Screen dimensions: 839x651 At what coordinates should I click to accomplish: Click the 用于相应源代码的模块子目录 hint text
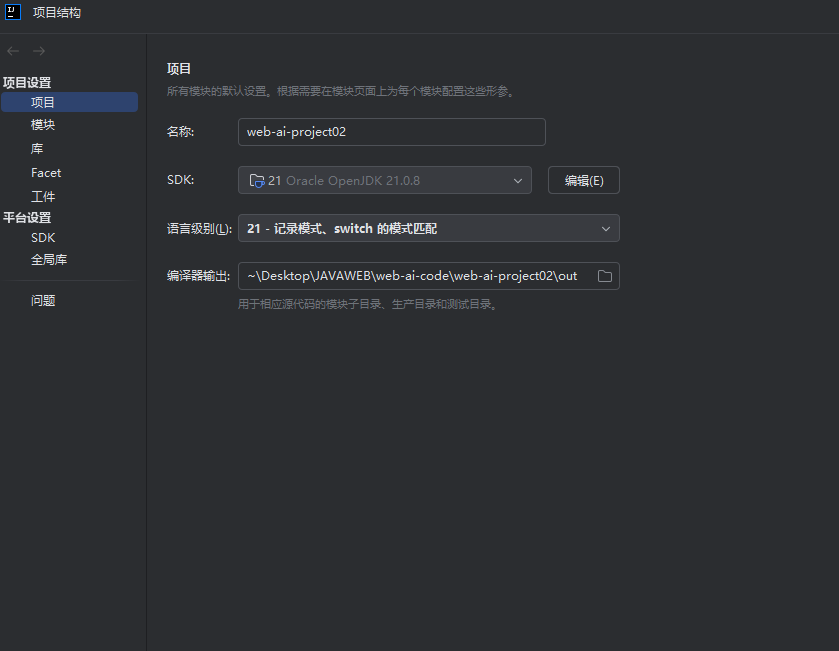[x=368, y=304]
